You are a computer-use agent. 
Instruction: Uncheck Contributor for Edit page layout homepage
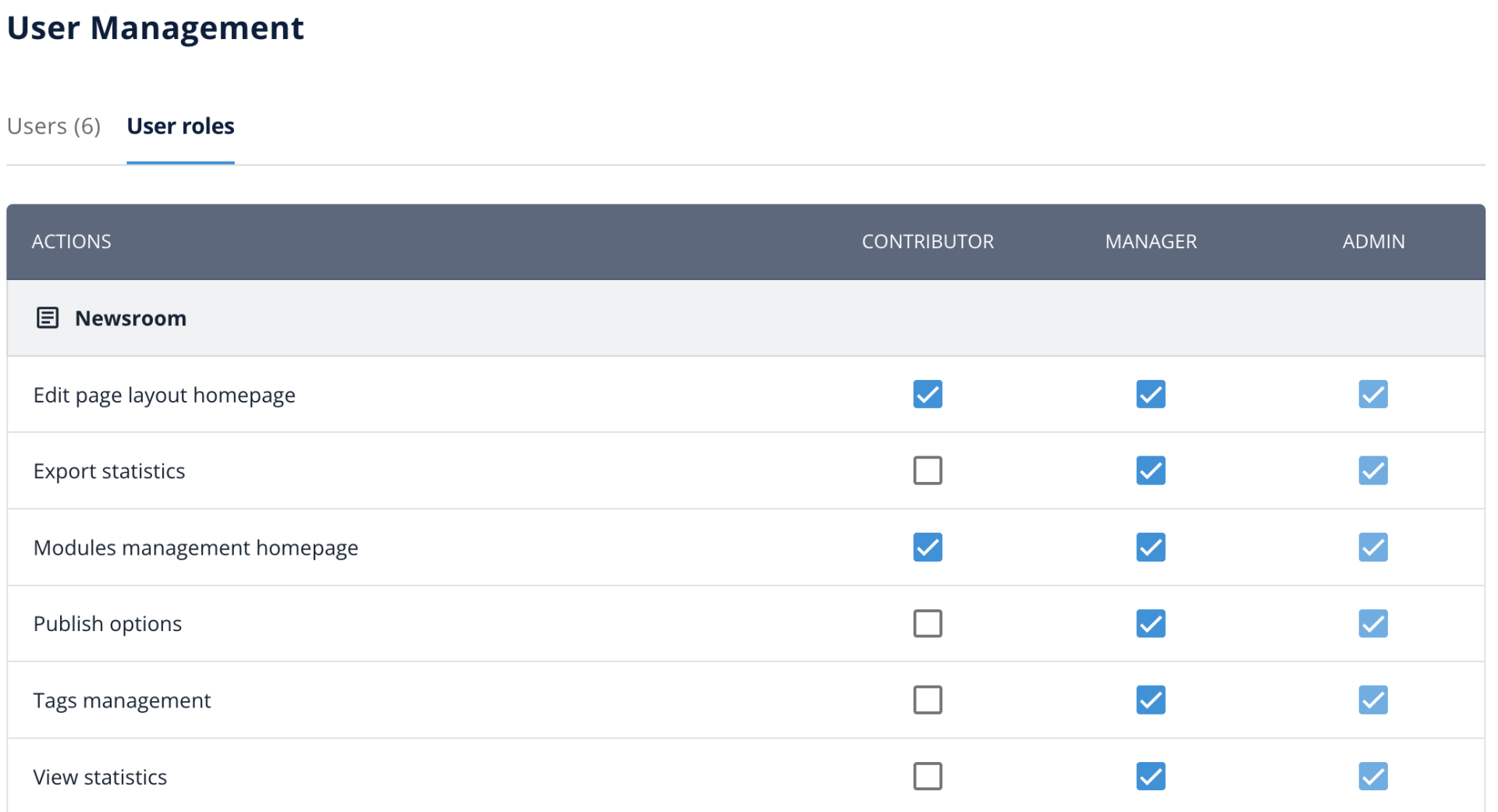click(x=927, y=395)
